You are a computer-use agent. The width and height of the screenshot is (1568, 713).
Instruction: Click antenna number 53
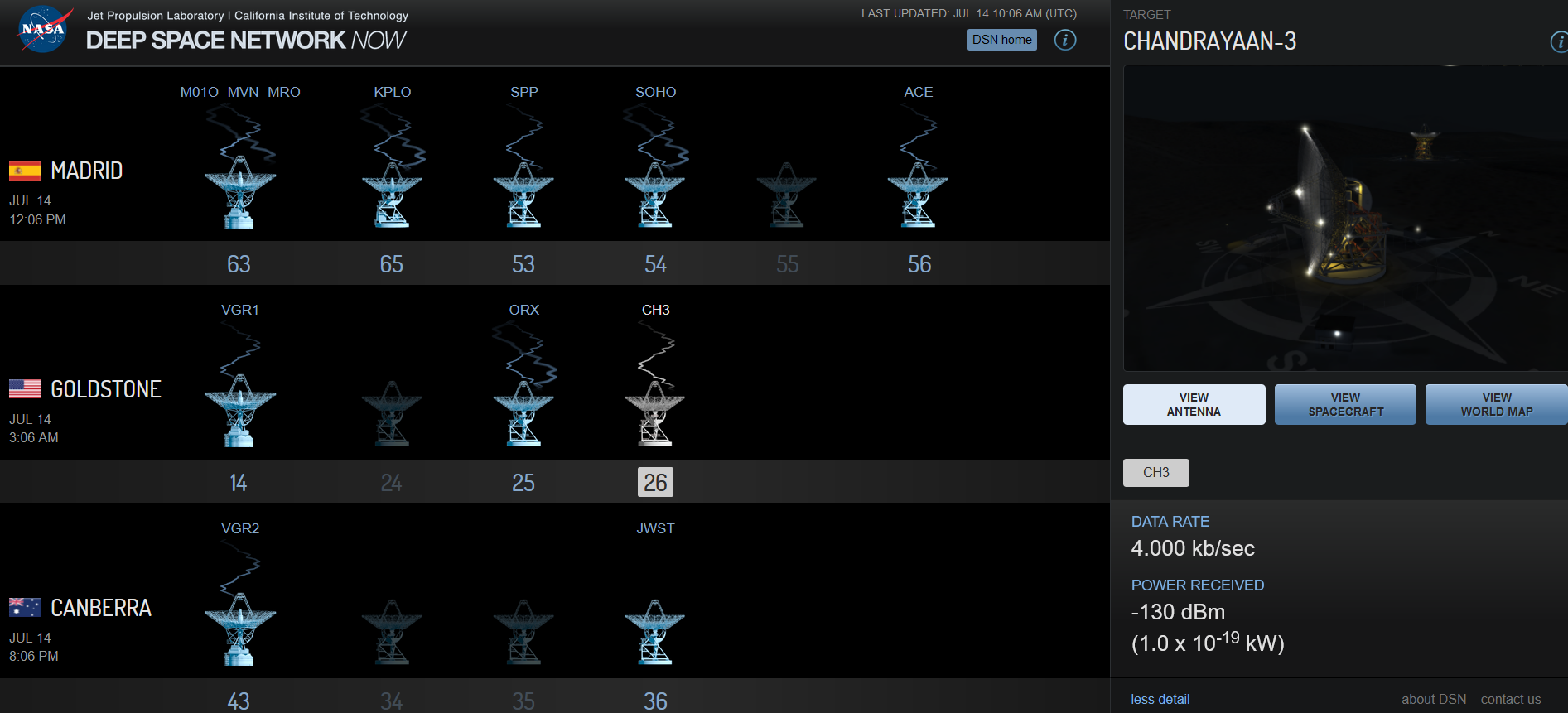523,264
